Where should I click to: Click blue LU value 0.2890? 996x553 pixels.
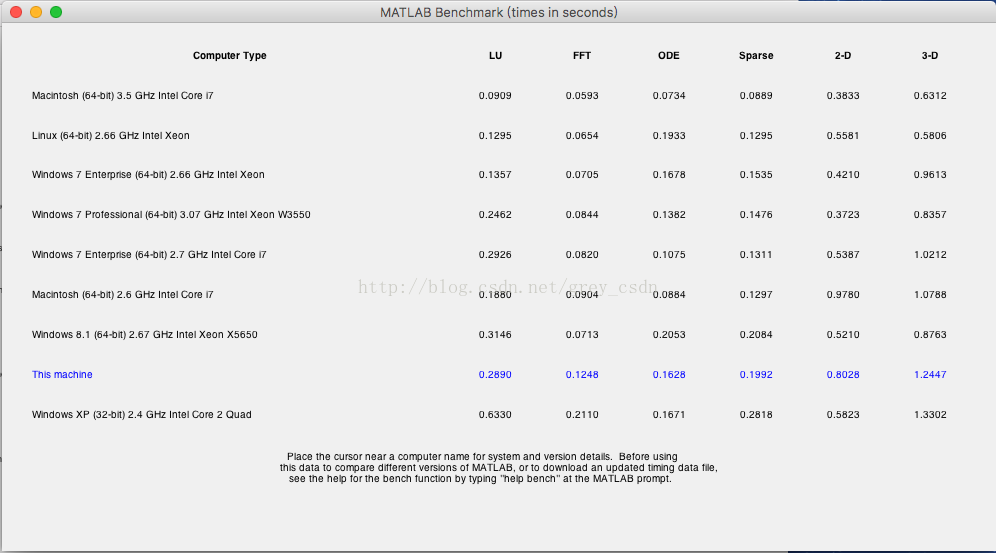495,375
